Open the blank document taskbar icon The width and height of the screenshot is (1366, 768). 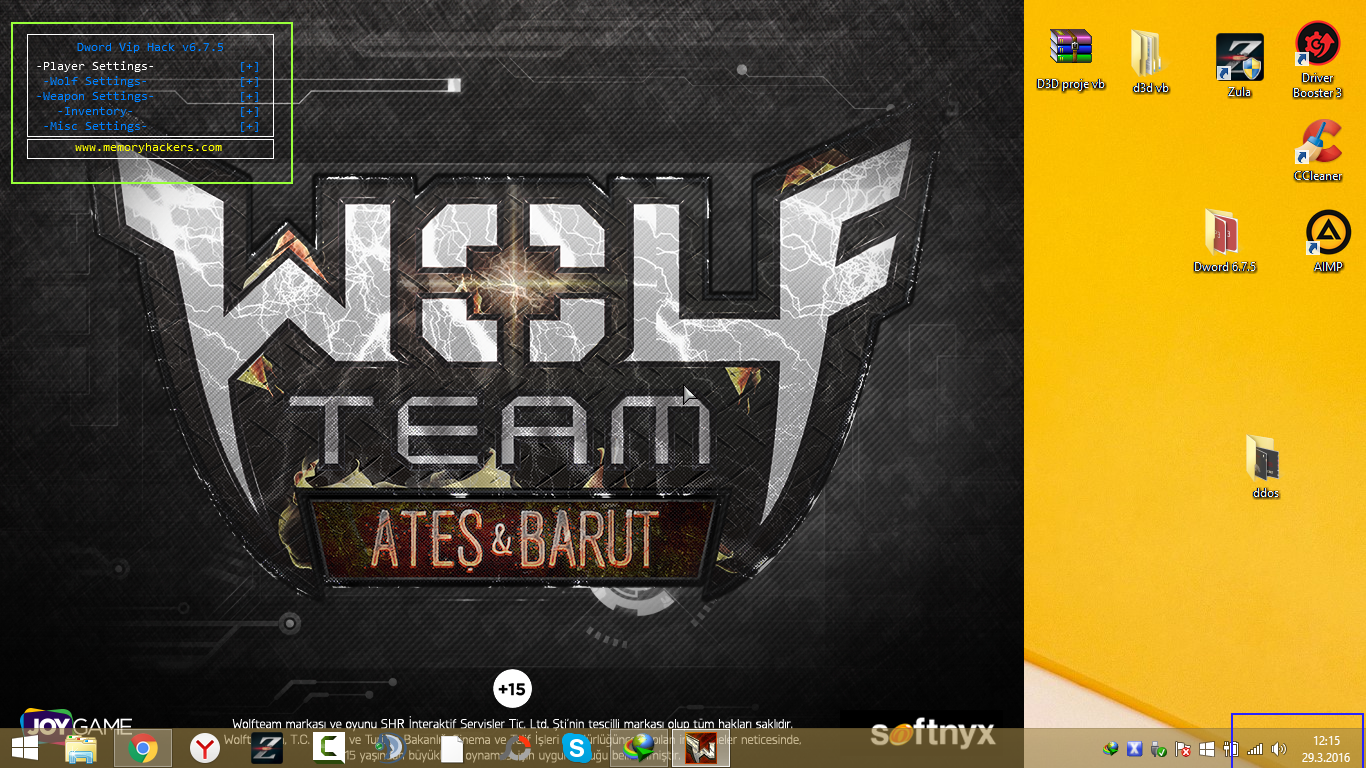click(x=452, y=748)
